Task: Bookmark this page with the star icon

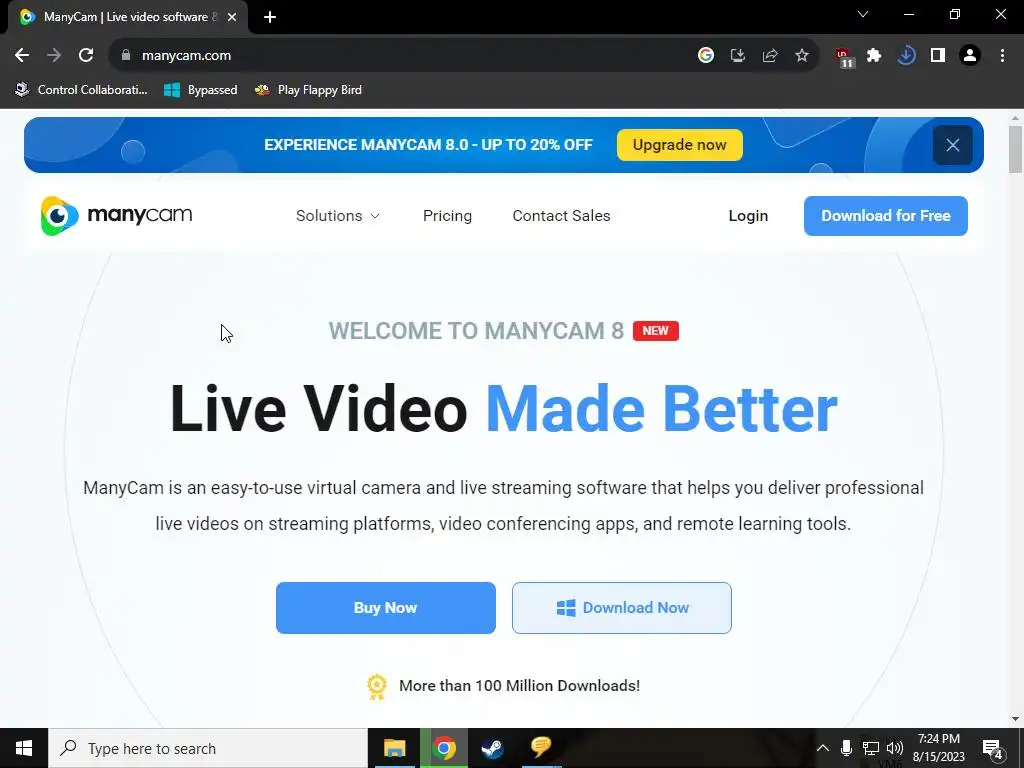Action: pyautogui.click(x=802, y=56)
